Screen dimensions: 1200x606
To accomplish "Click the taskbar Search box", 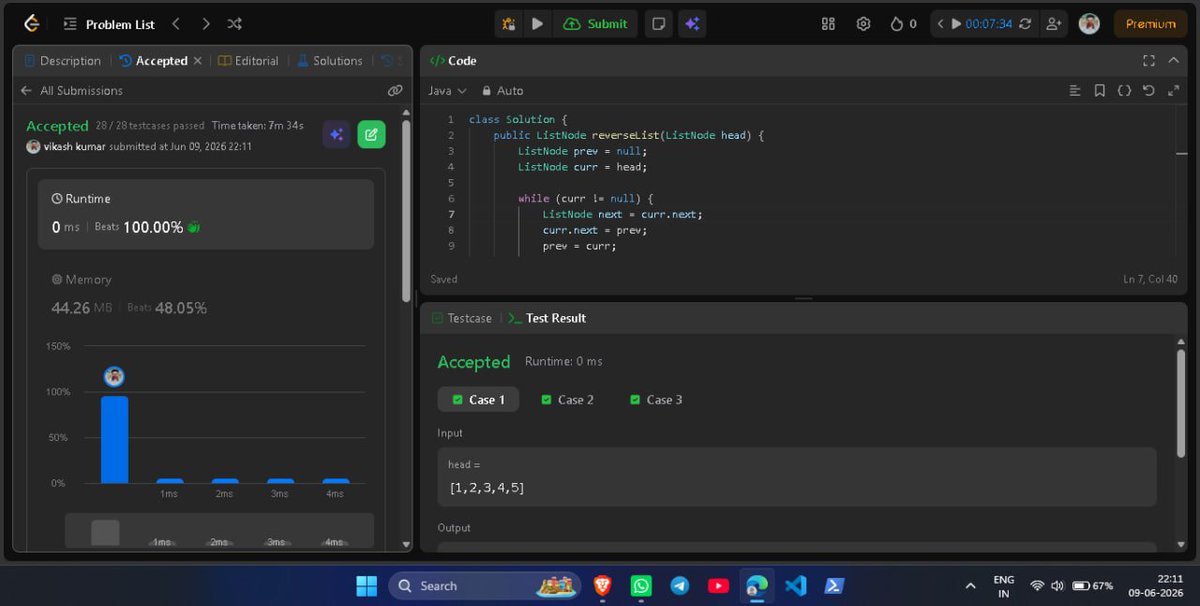I will point(484,586).
